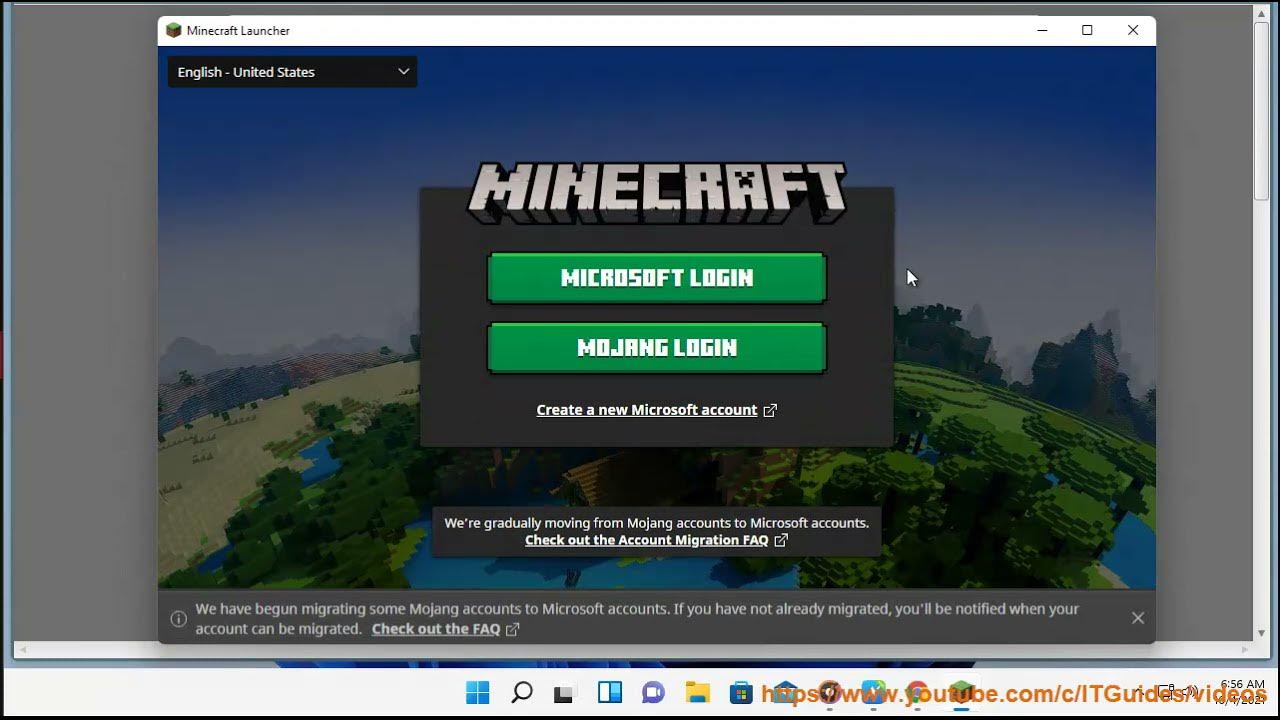Screen dimensions: 1280x720
Task: Open File Explorer from the taskbar
Action: (x=698, y=692)
